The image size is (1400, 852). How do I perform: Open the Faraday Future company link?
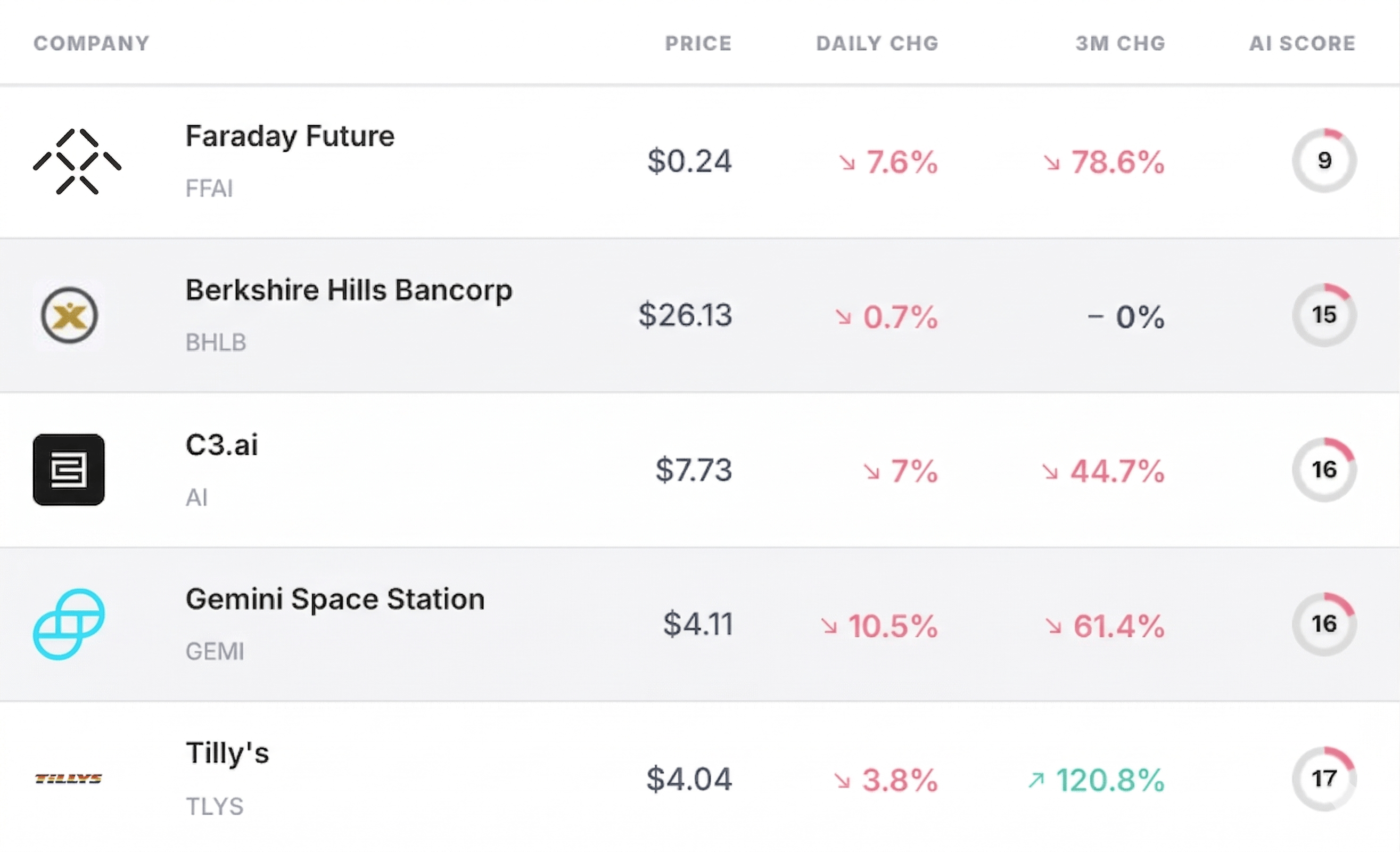click(x=290, y=136)
